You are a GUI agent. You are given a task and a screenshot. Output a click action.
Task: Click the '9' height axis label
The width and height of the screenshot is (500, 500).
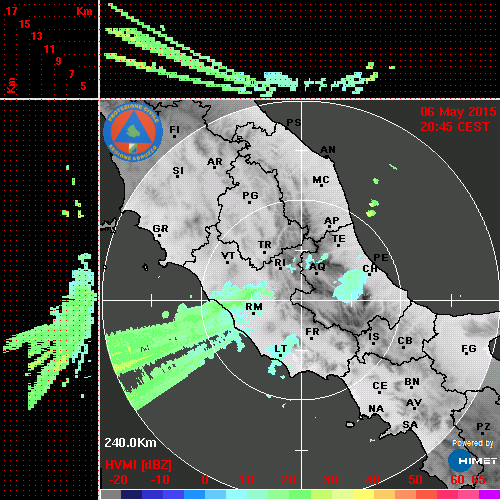59,61
